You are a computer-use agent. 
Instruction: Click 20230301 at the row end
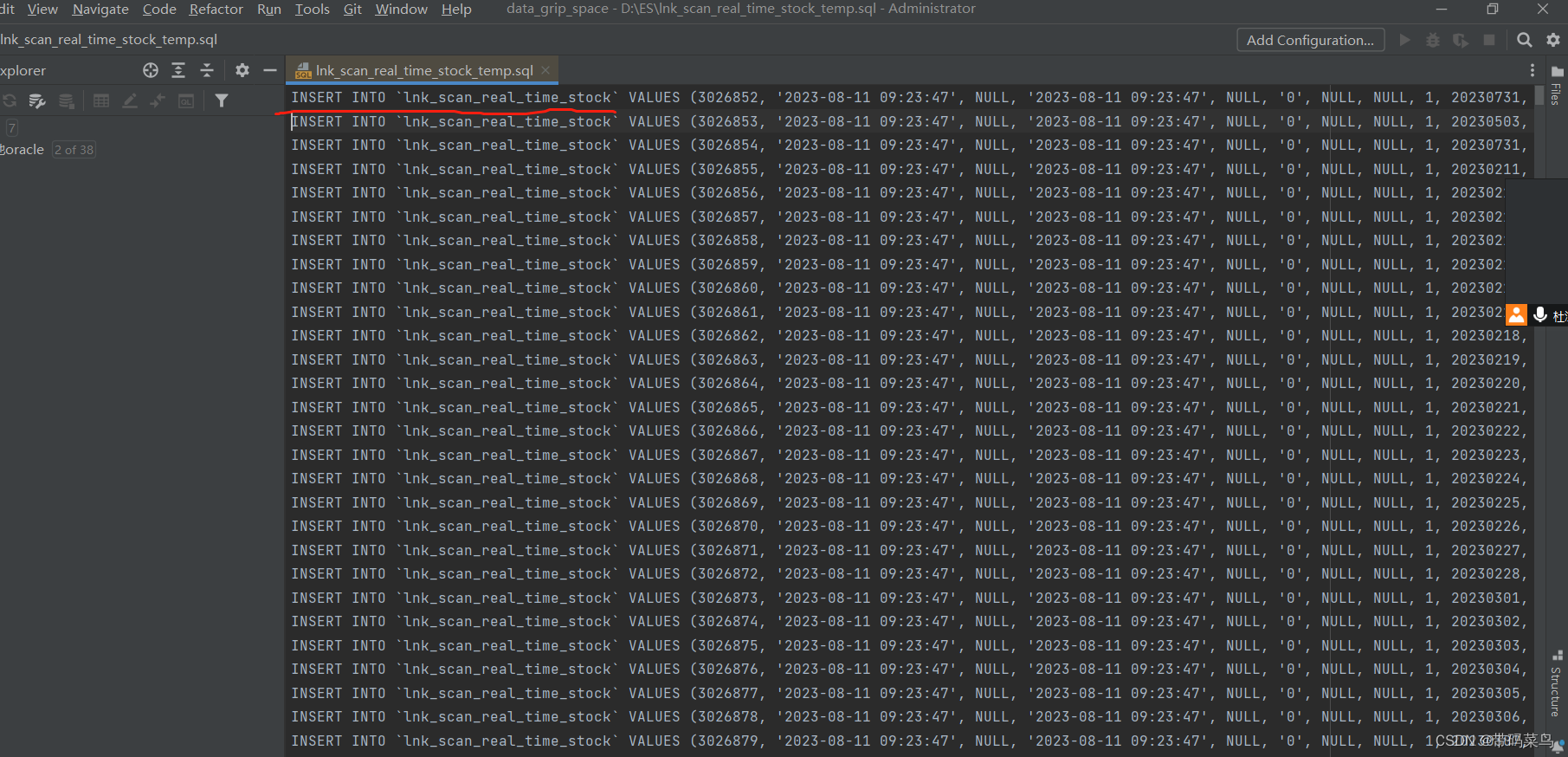tap(1486, 598)
